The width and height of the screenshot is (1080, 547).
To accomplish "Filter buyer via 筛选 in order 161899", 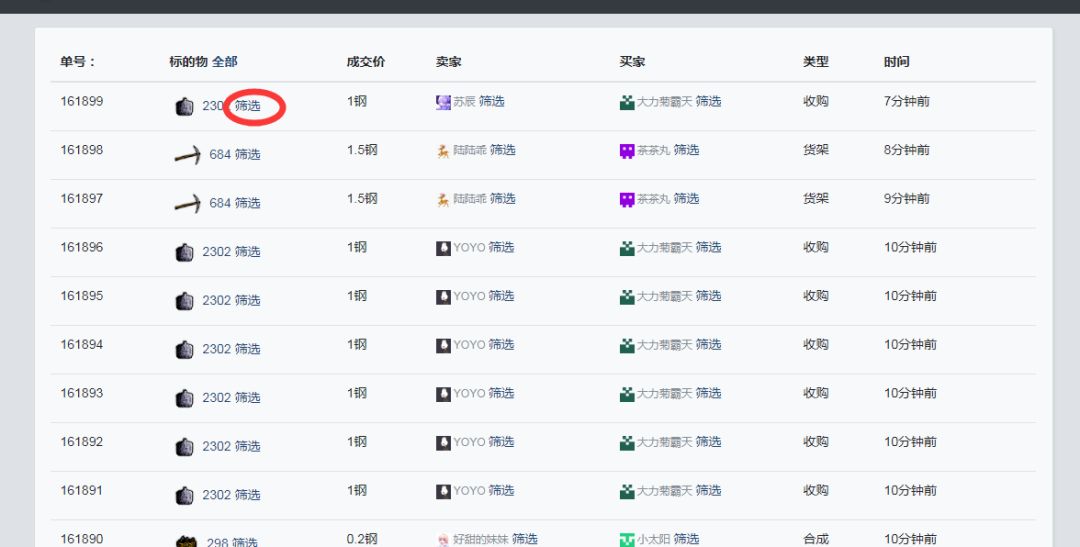I will [x=708, y=101].
